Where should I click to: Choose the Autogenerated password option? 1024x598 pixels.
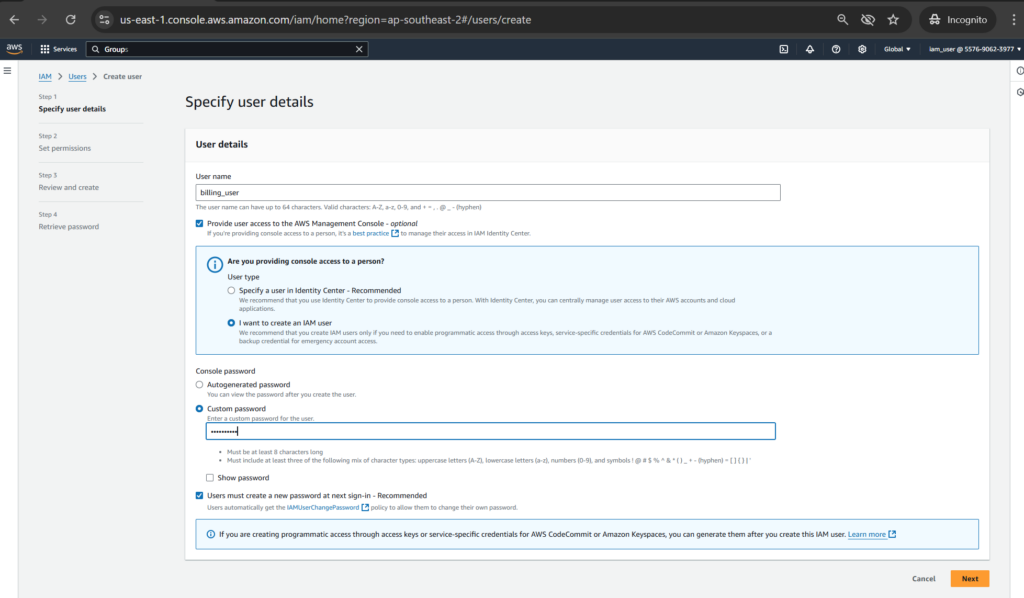coord(200,384)
